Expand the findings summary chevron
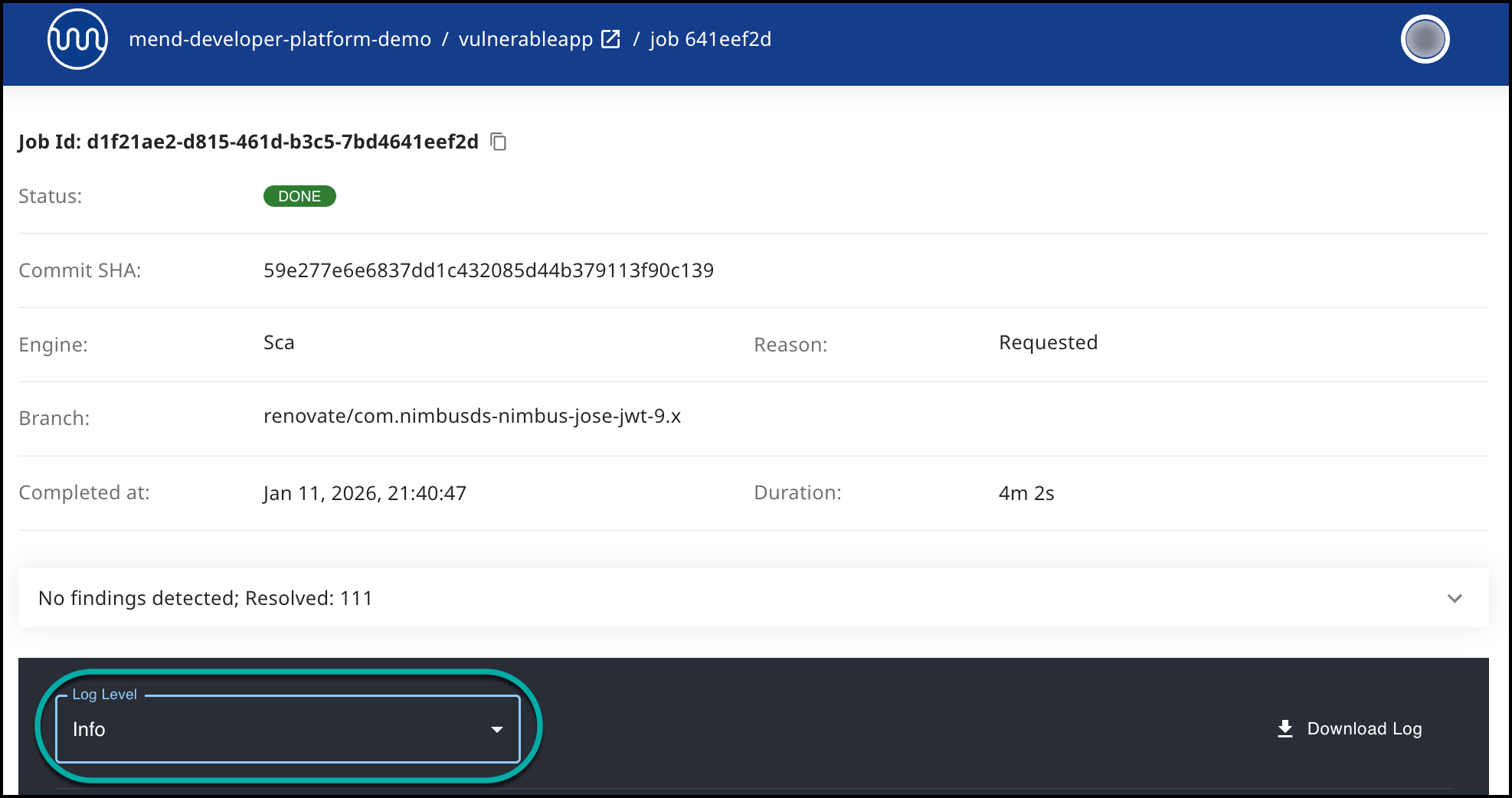This screenshot has width=1512, height=798. click(1455, 598)
